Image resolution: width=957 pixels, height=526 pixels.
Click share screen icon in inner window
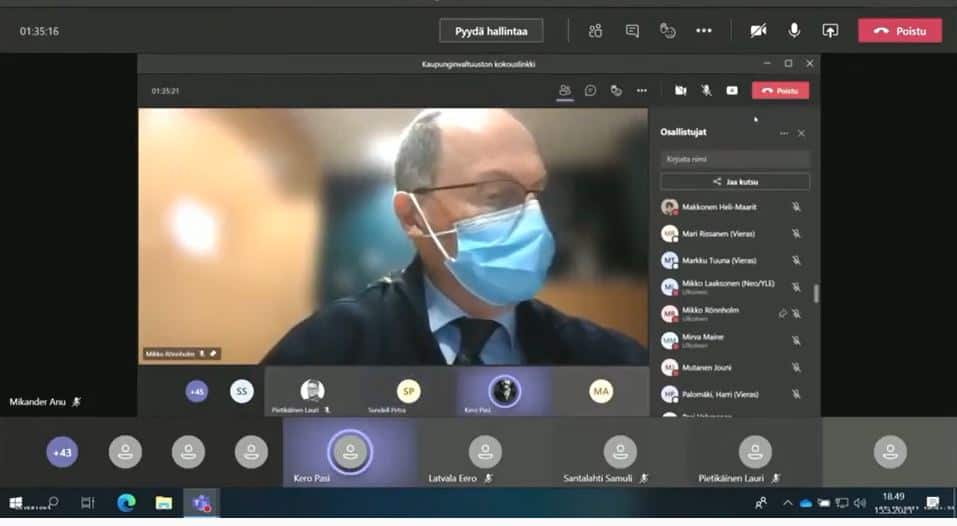coord(732,90)
